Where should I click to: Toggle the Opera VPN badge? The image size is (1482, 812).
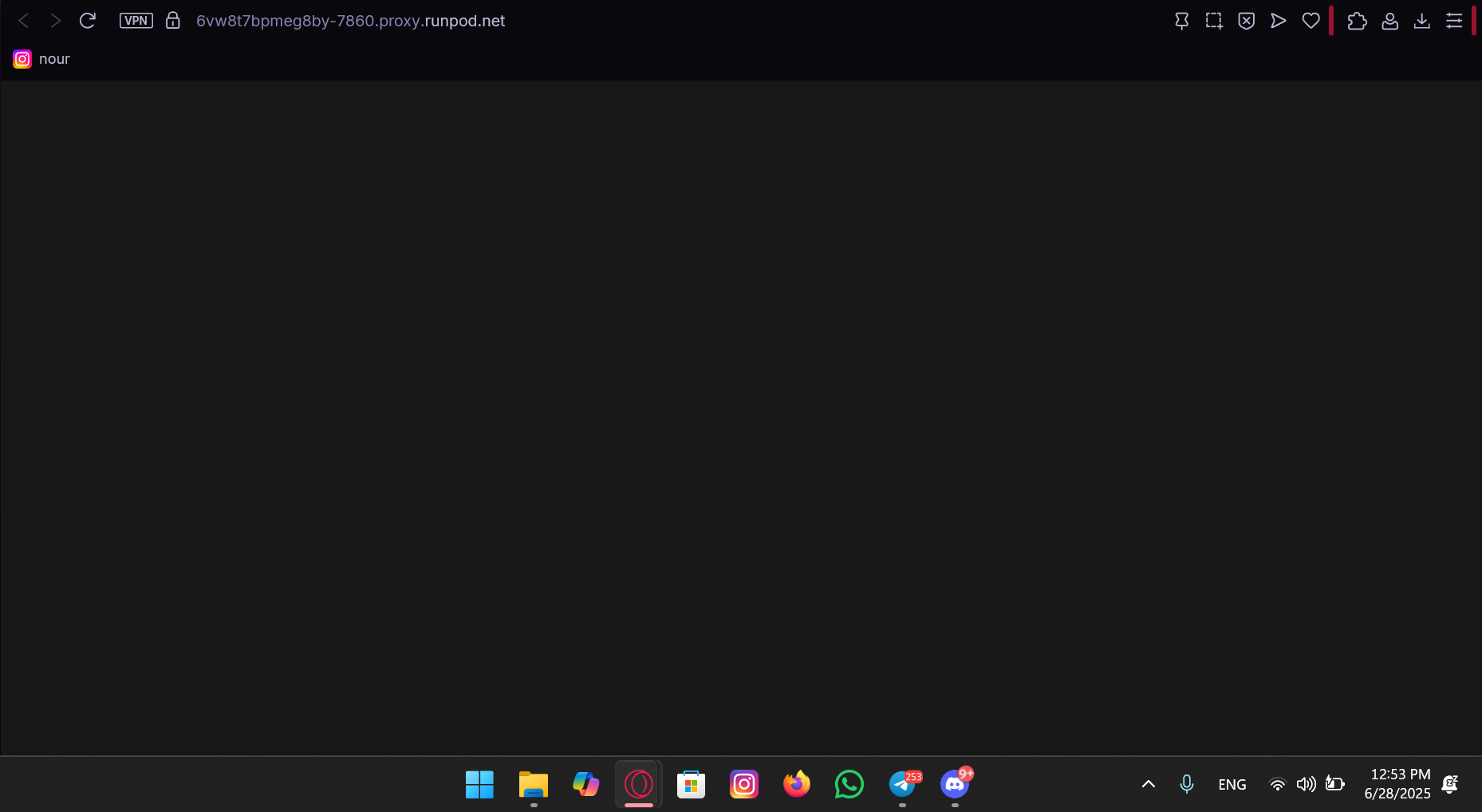136,21
